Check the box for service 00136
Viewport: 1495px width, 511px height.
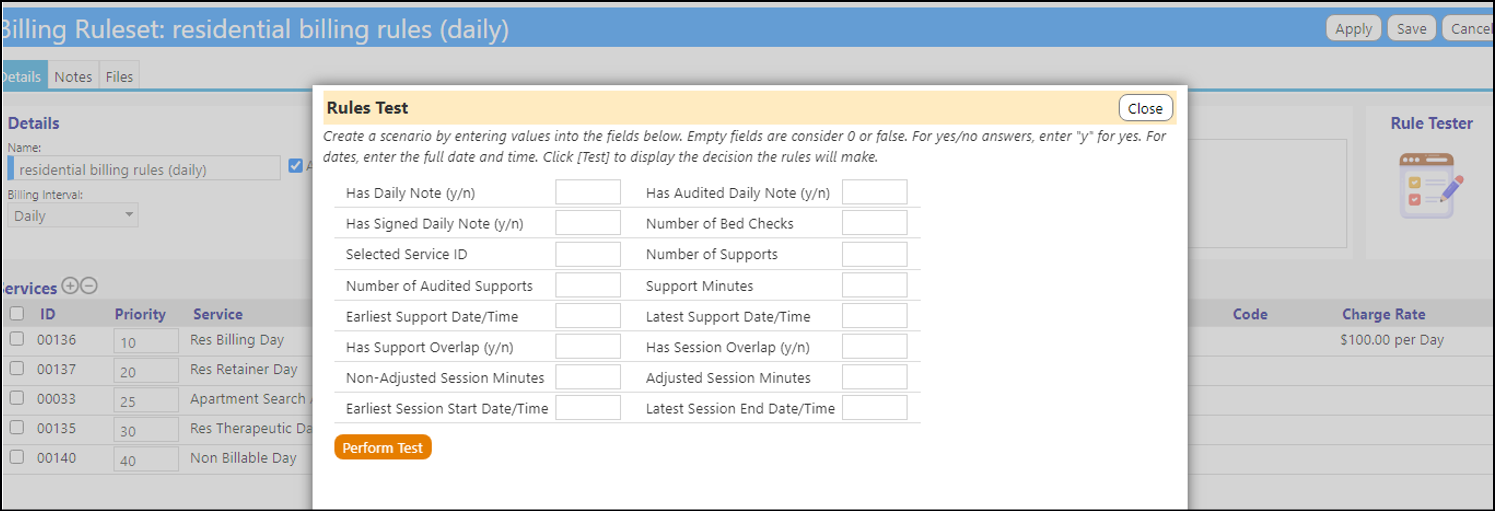(17, 339)
